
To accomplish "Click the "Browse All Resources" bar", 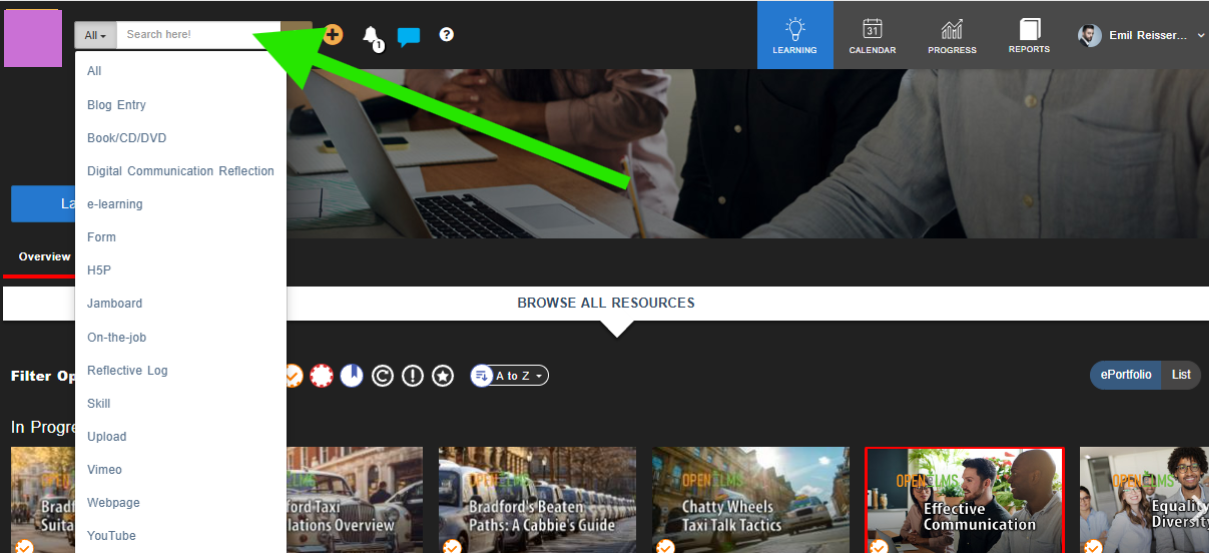I will [605, 302].
